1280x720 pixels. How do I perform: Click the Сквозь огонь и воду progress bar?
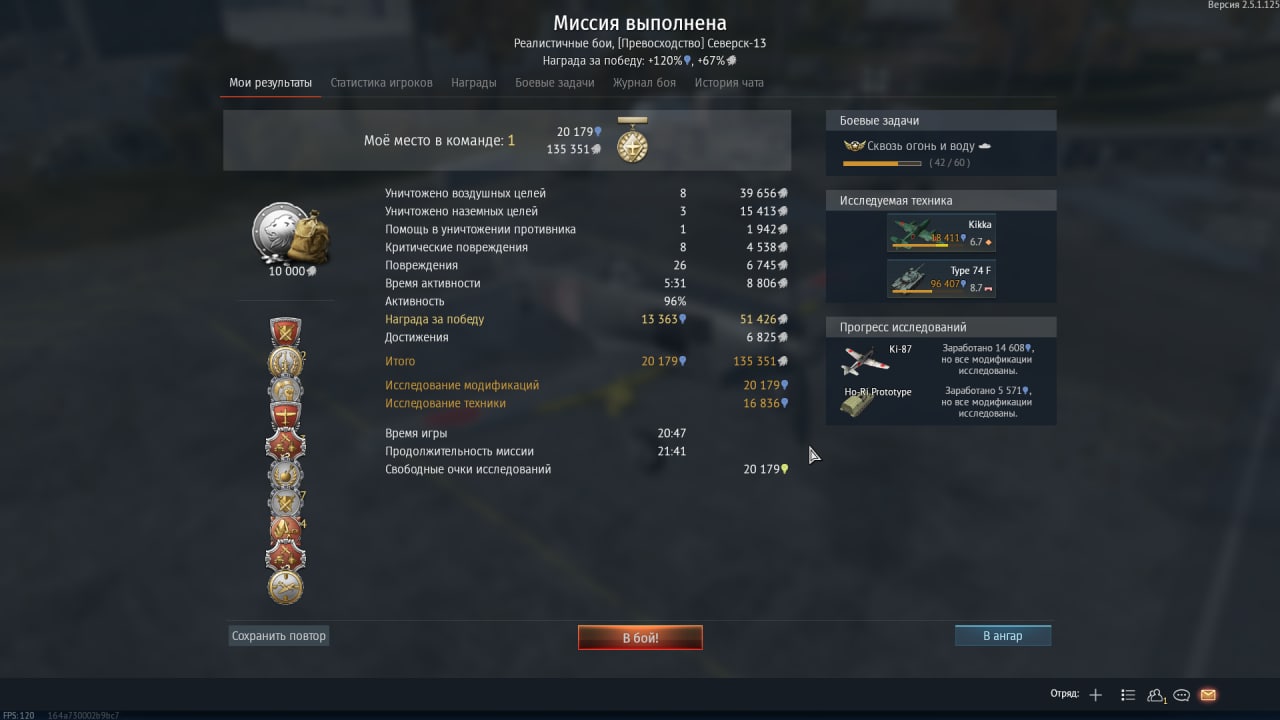coord(882,163)
